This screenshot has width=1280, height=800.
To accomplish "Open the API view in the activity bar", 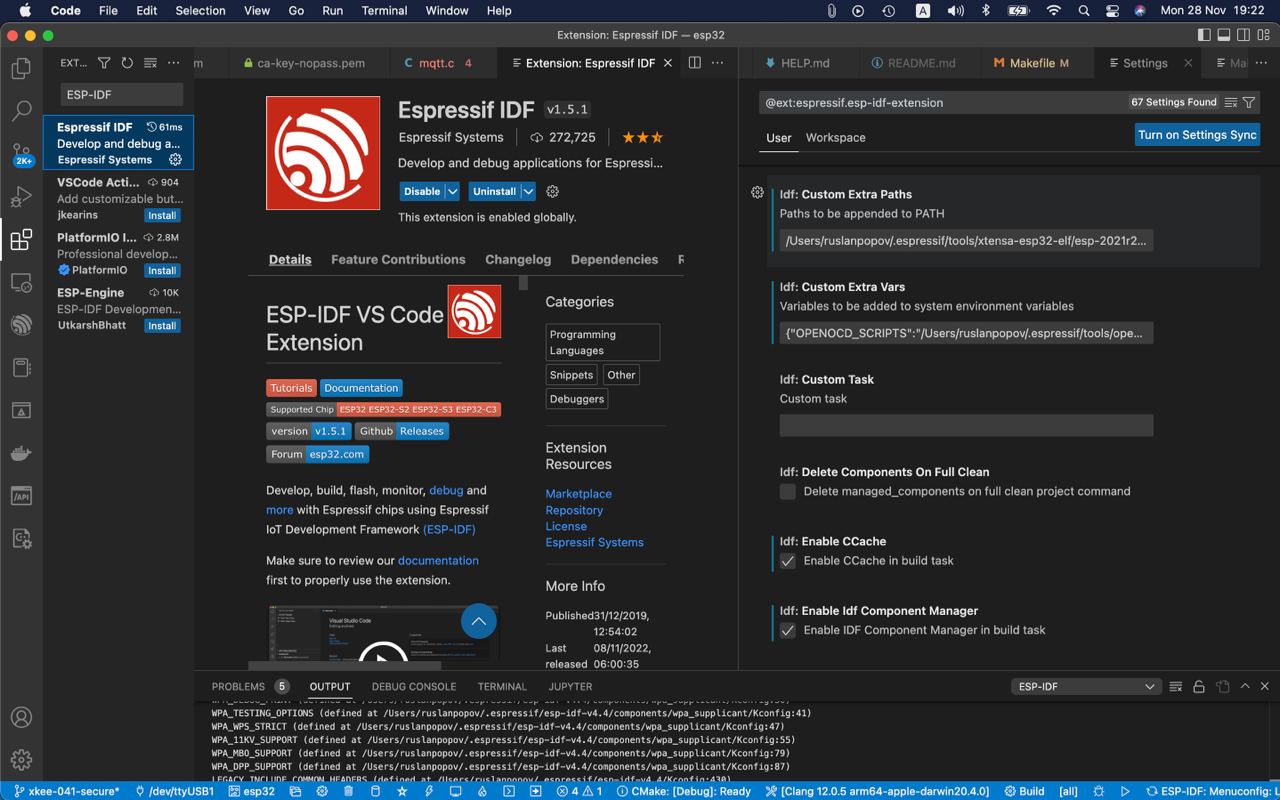I will coord(21,496).
